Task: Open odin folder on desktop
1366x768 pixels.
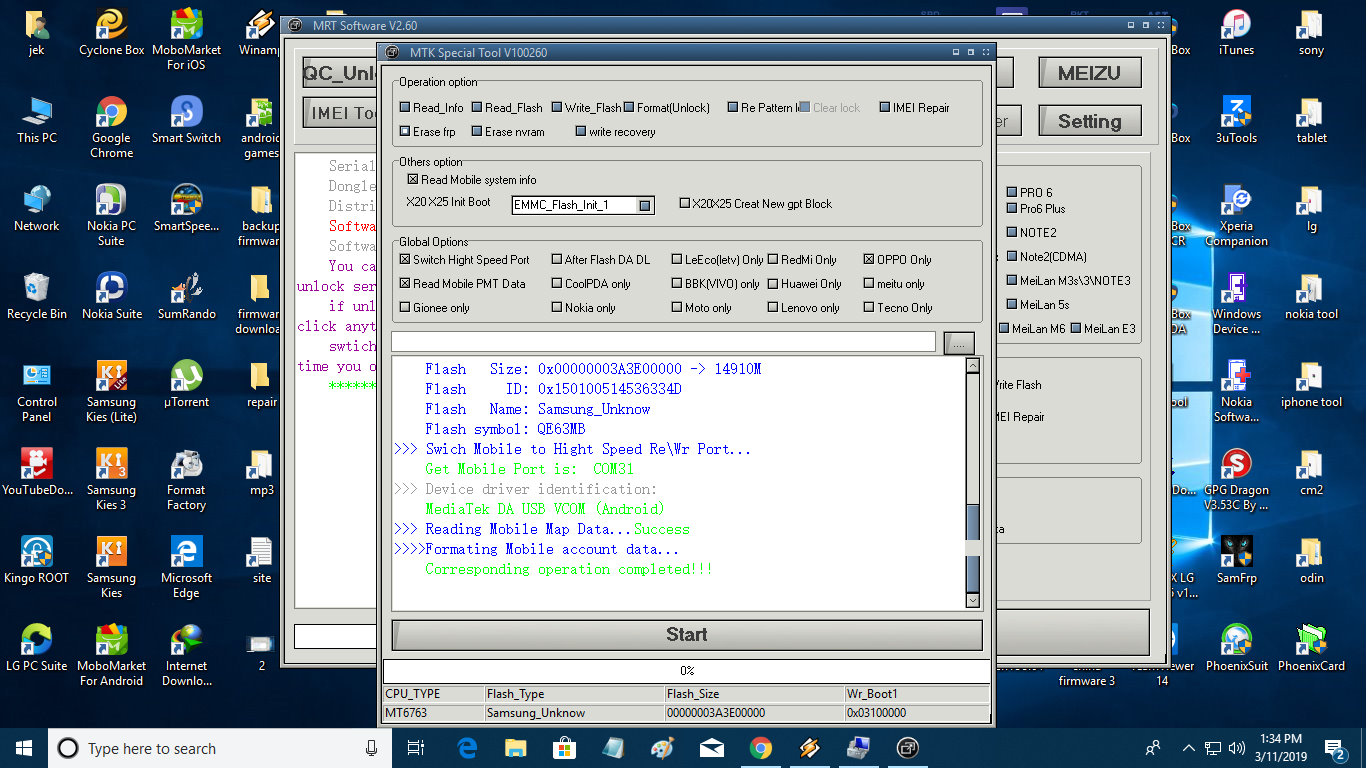Action: [x=1311, y=560]
